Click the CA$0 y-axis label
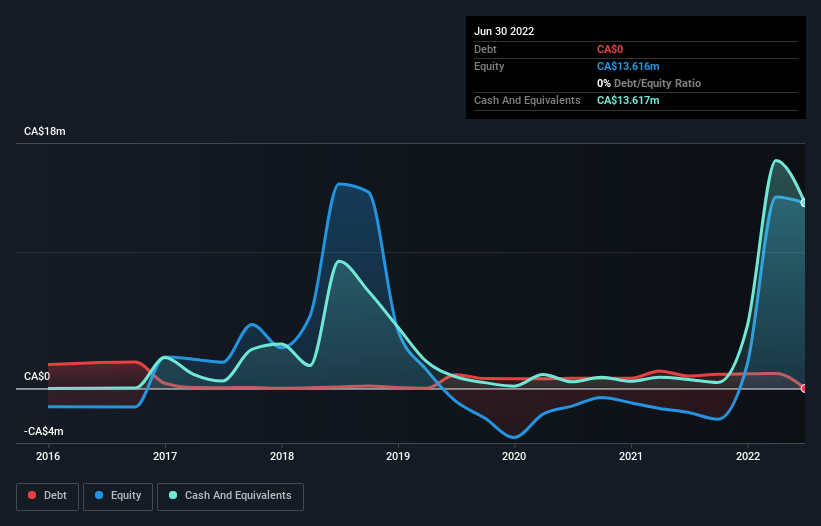 37,376
